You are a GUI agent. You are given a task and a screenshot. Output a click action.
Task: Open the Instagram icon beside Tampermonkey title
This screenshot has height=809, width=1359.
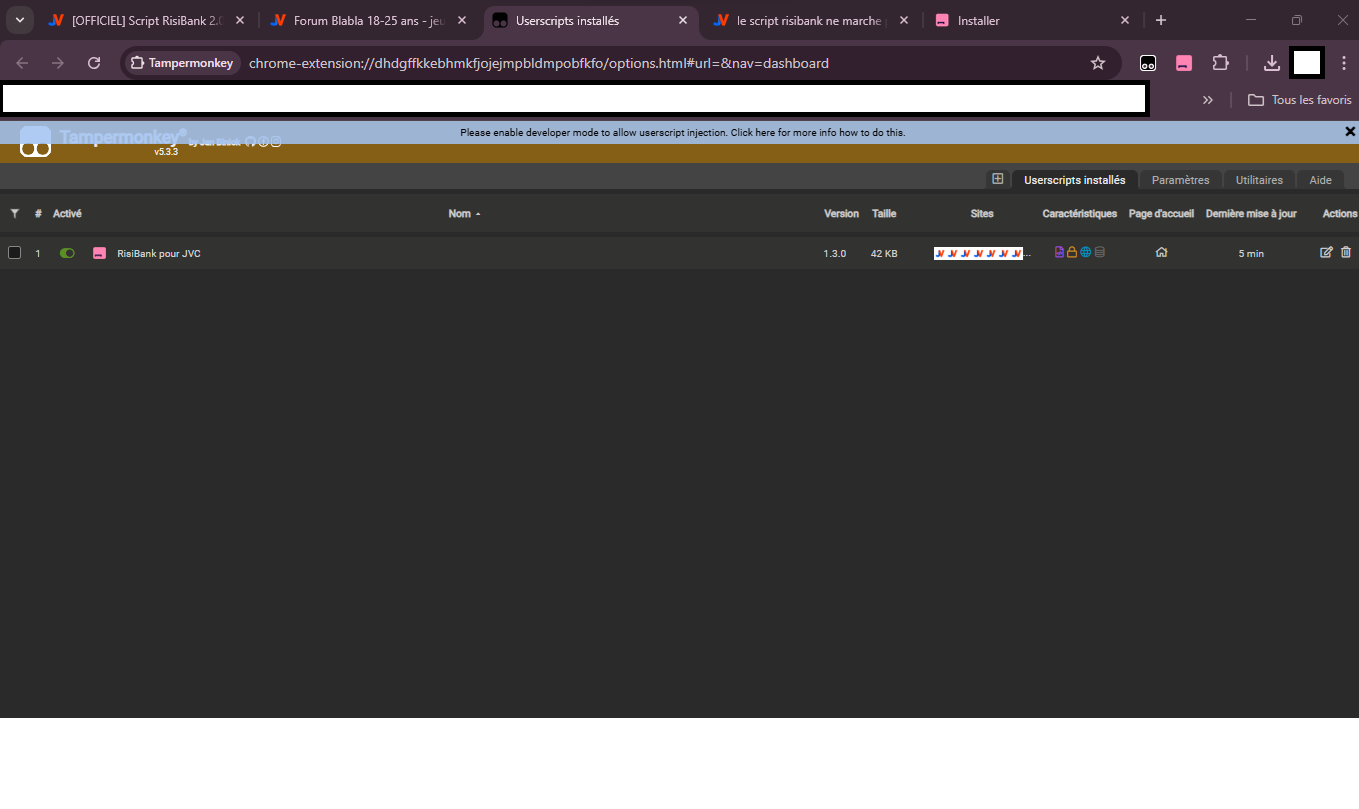click(x=276, y=141)
